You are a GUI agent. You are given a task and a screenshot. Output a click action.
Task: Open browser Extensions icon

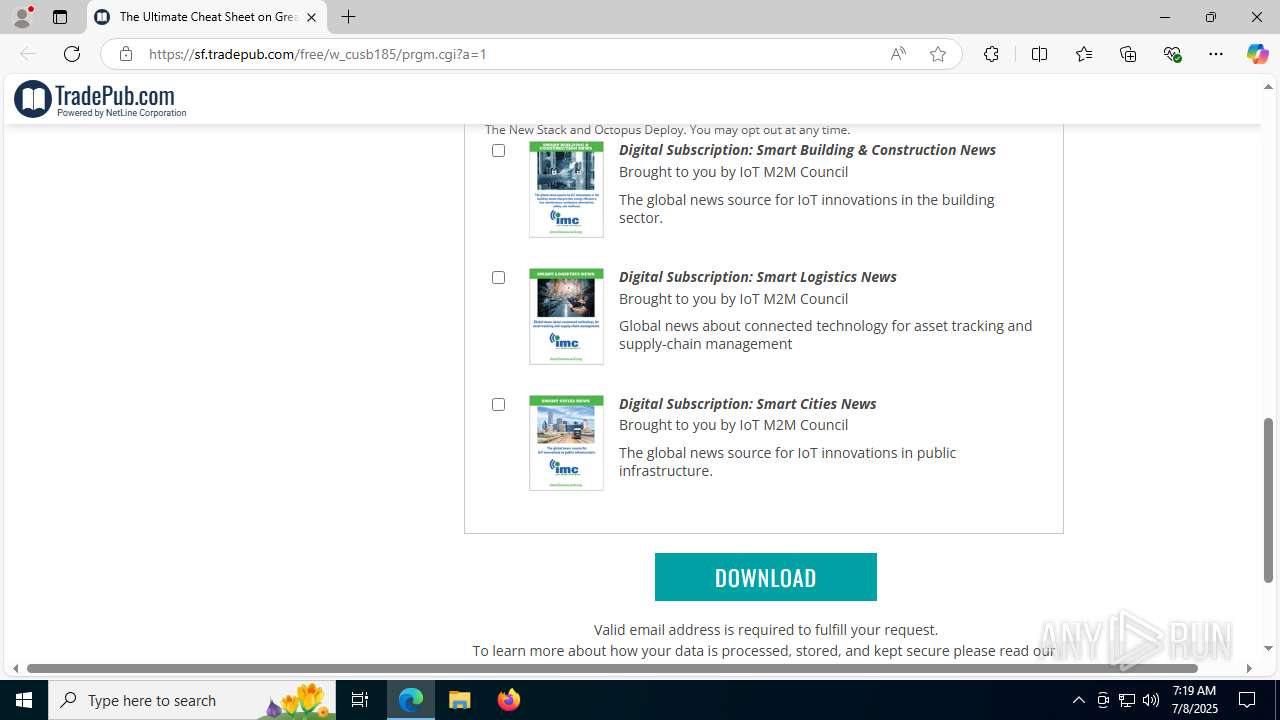pos(991,54)
